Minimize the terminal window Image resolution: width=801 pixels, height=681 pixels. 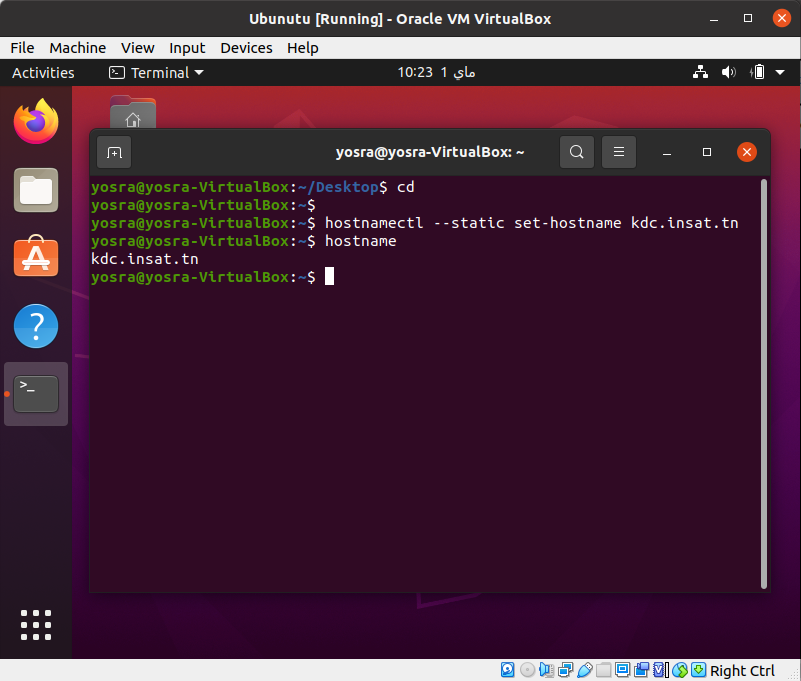(667, 152)
